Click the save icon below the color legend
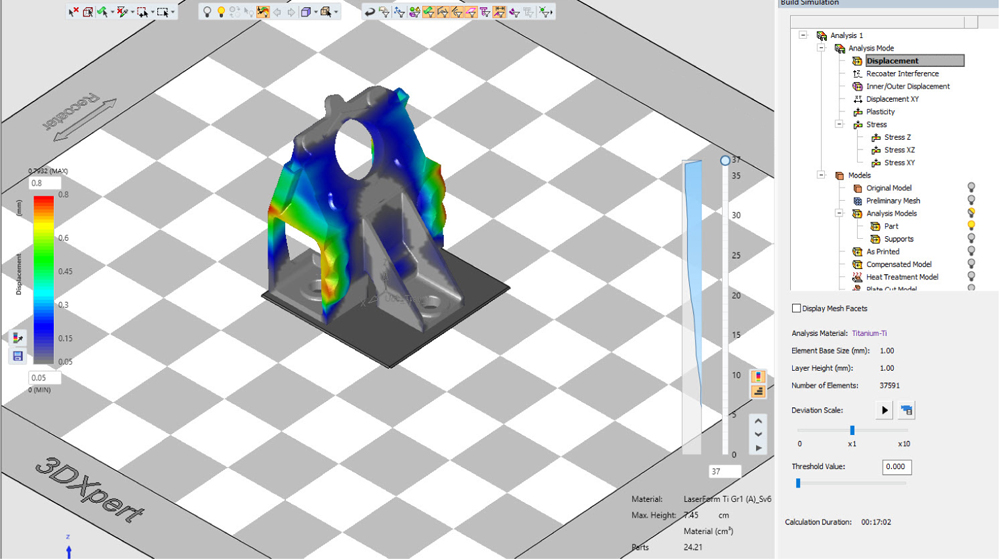 coord(18,356)
